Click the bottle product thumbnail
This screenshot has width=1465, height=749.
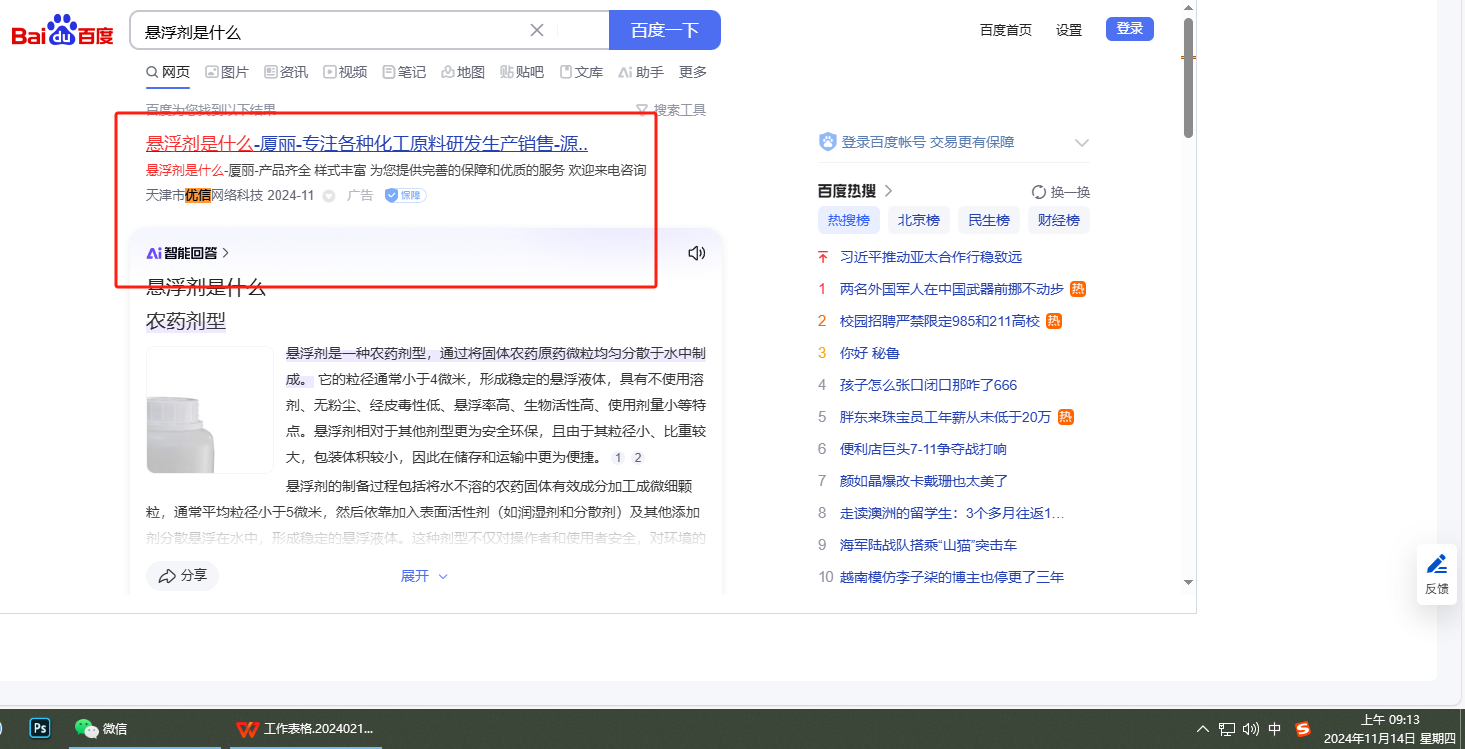210,410
